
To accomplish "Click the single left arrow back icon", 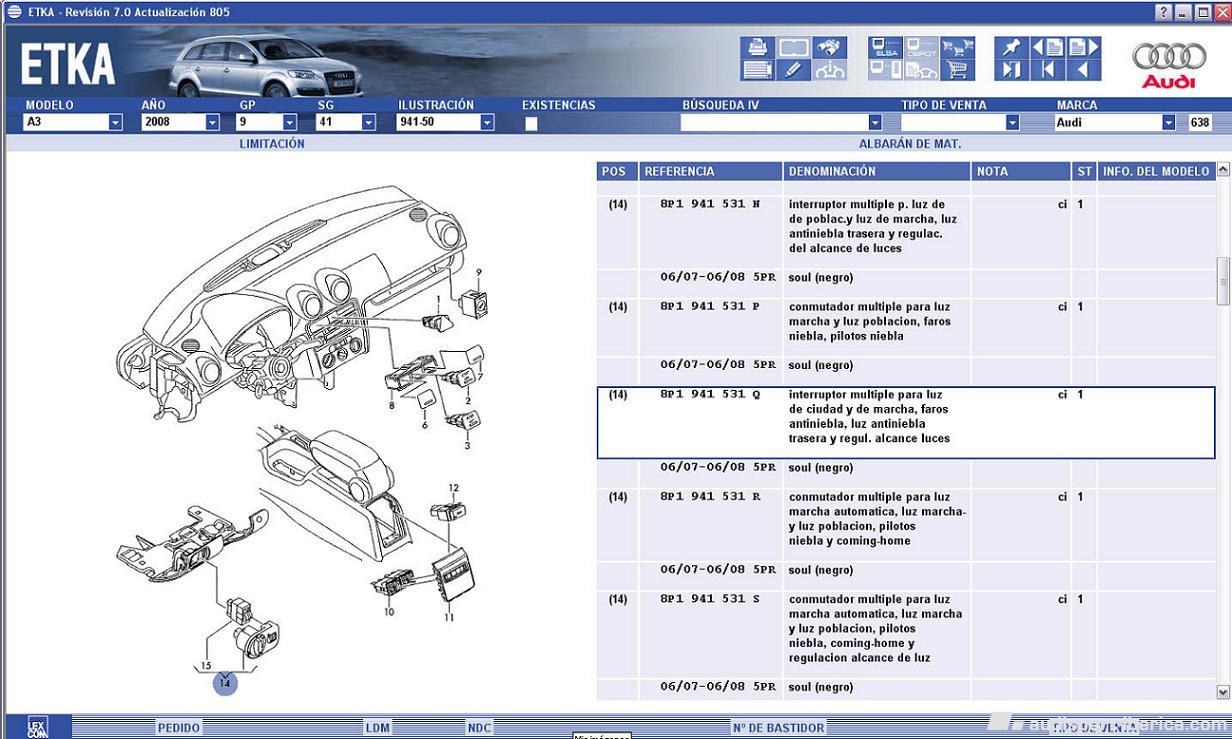I will click(x=1084, y=70).
